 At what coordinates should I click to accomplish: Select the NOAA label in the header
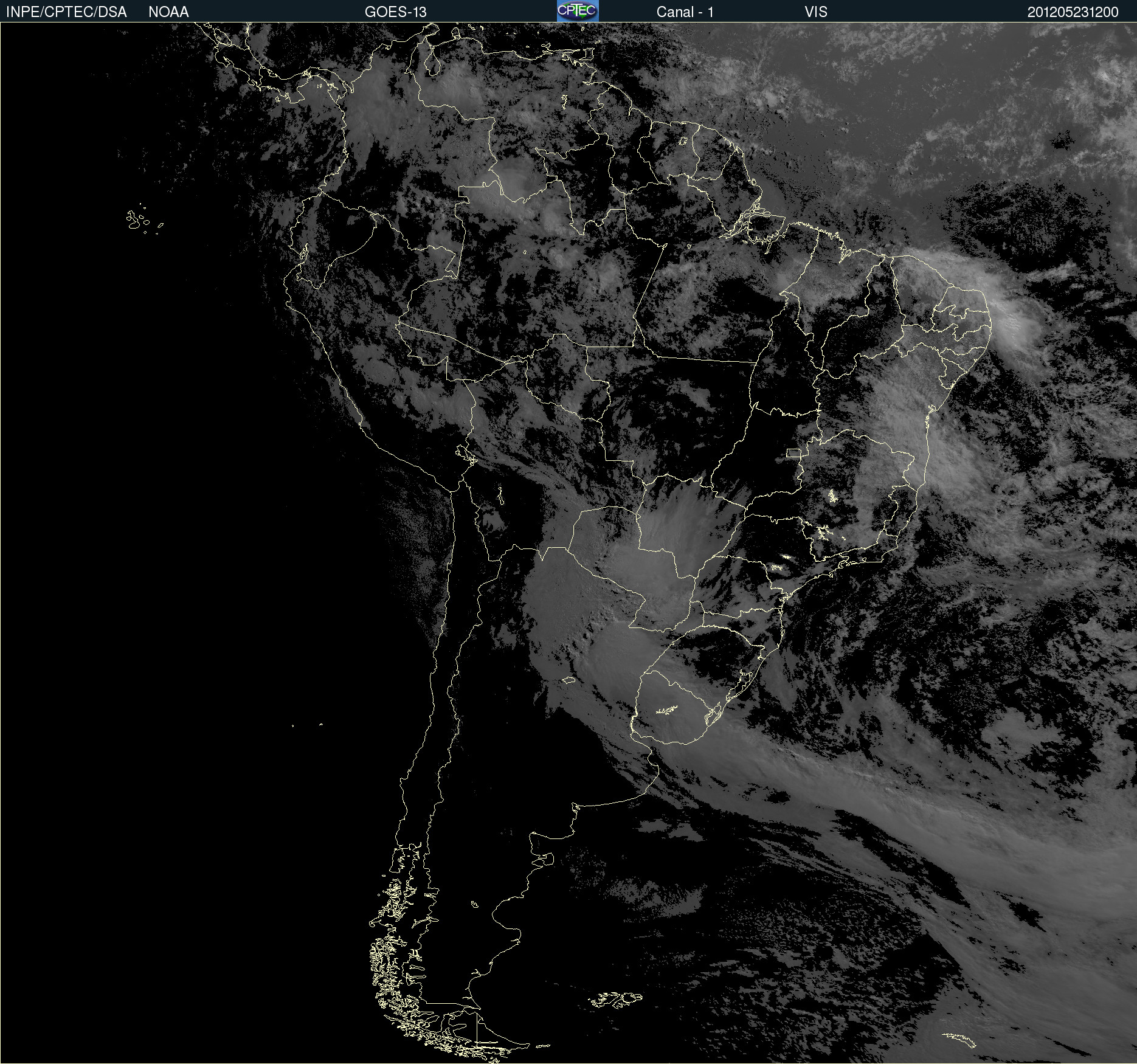pyautogui.click(x=168, y=12)
